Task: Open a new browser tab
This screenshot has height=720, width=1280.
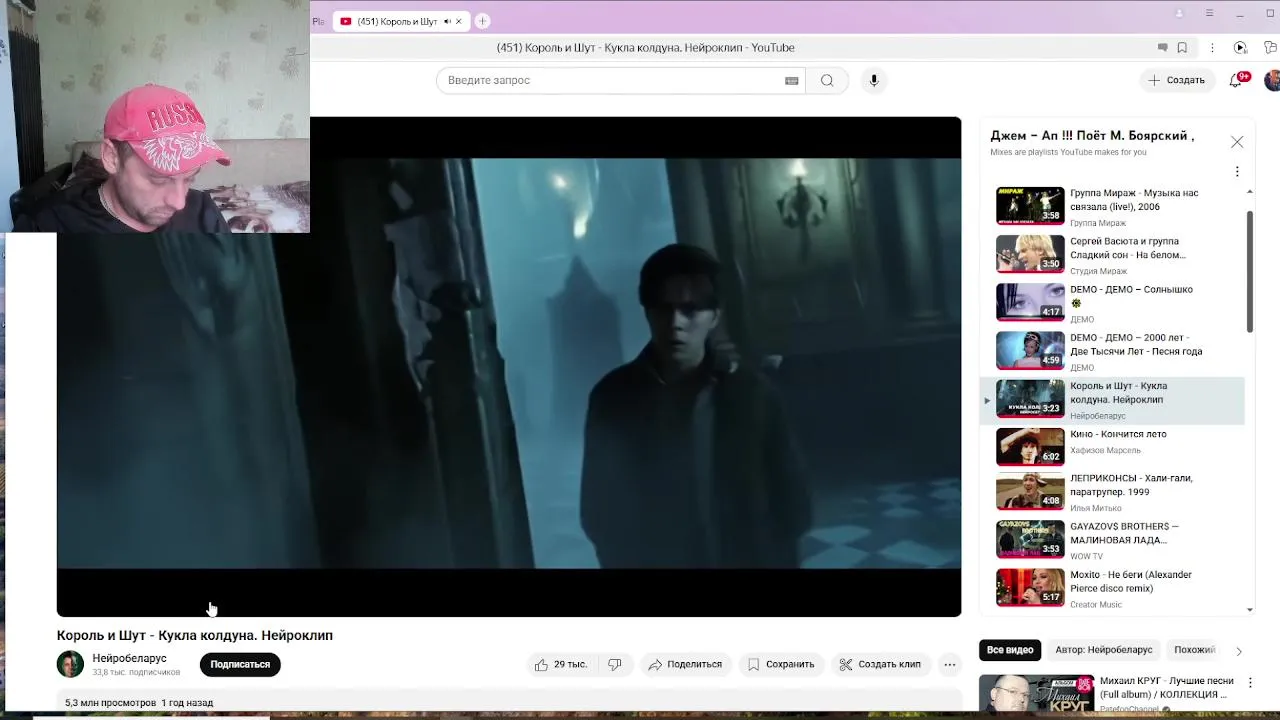Action: click(482, 21)
